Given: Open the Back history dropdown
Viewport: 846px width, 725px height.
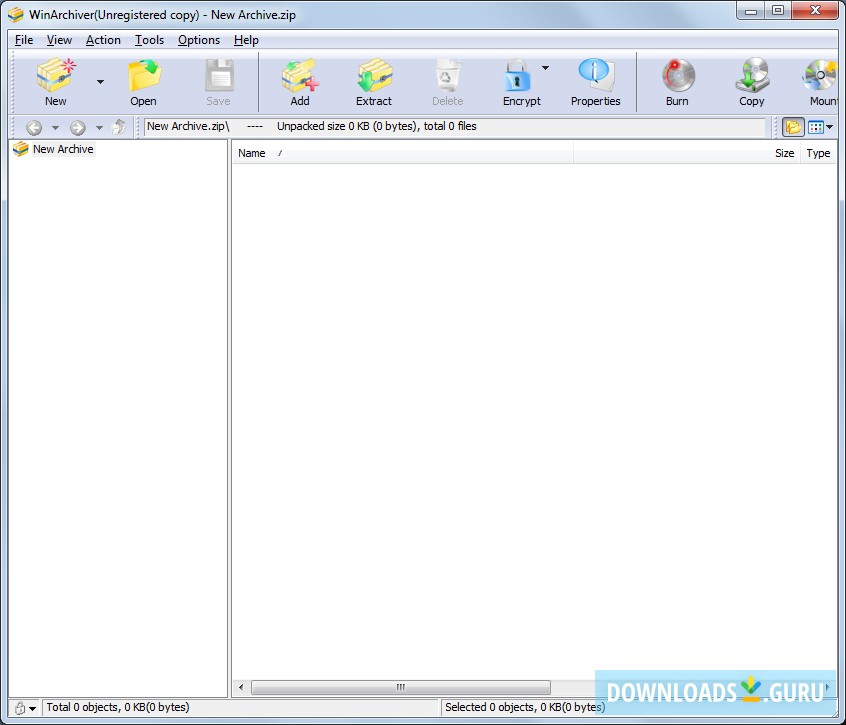Looking at the screenshot, I should coord(55,128).
